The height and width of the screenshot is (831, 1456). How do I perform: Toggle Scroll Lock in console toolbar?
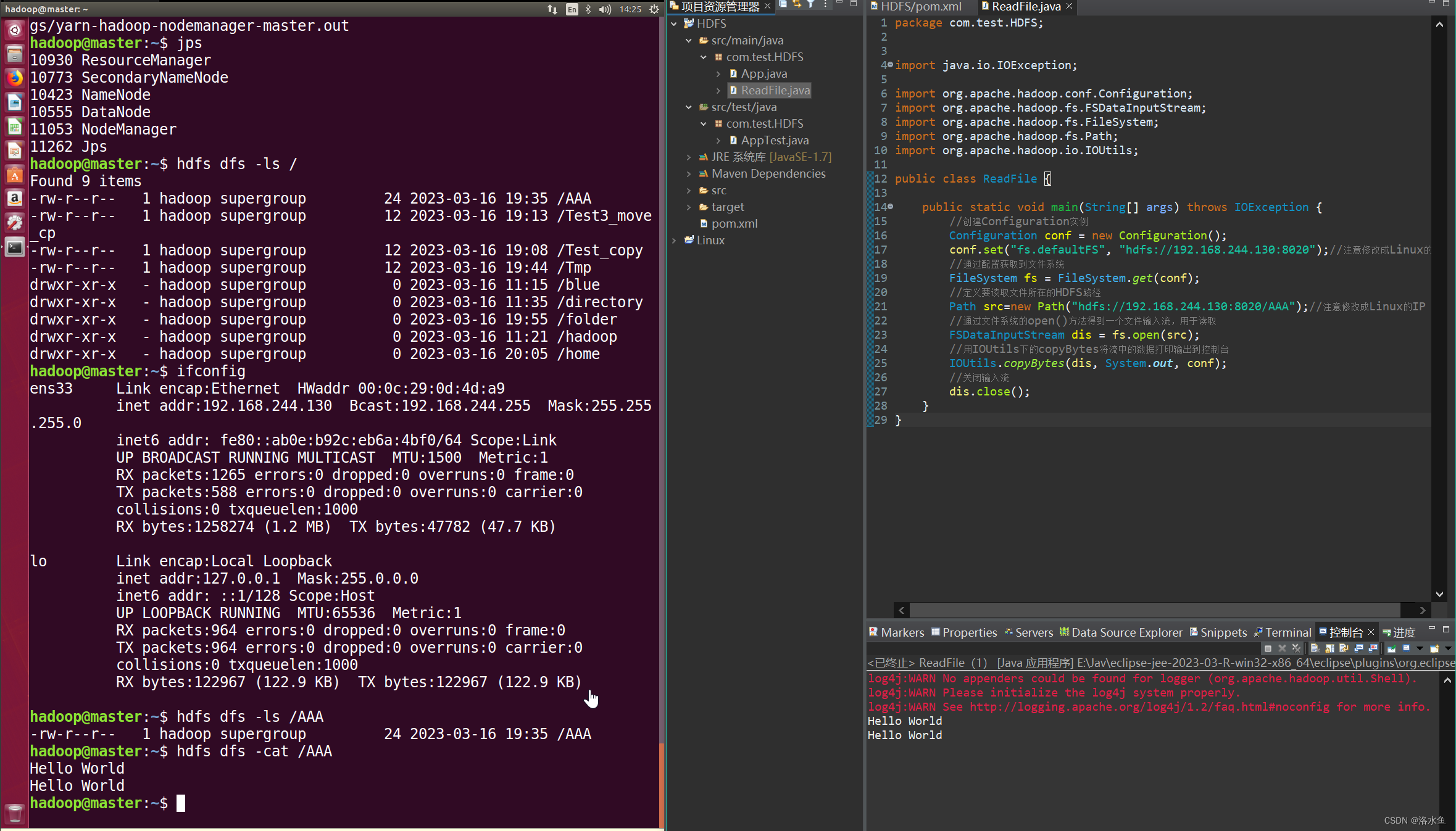click(1329, 648)
